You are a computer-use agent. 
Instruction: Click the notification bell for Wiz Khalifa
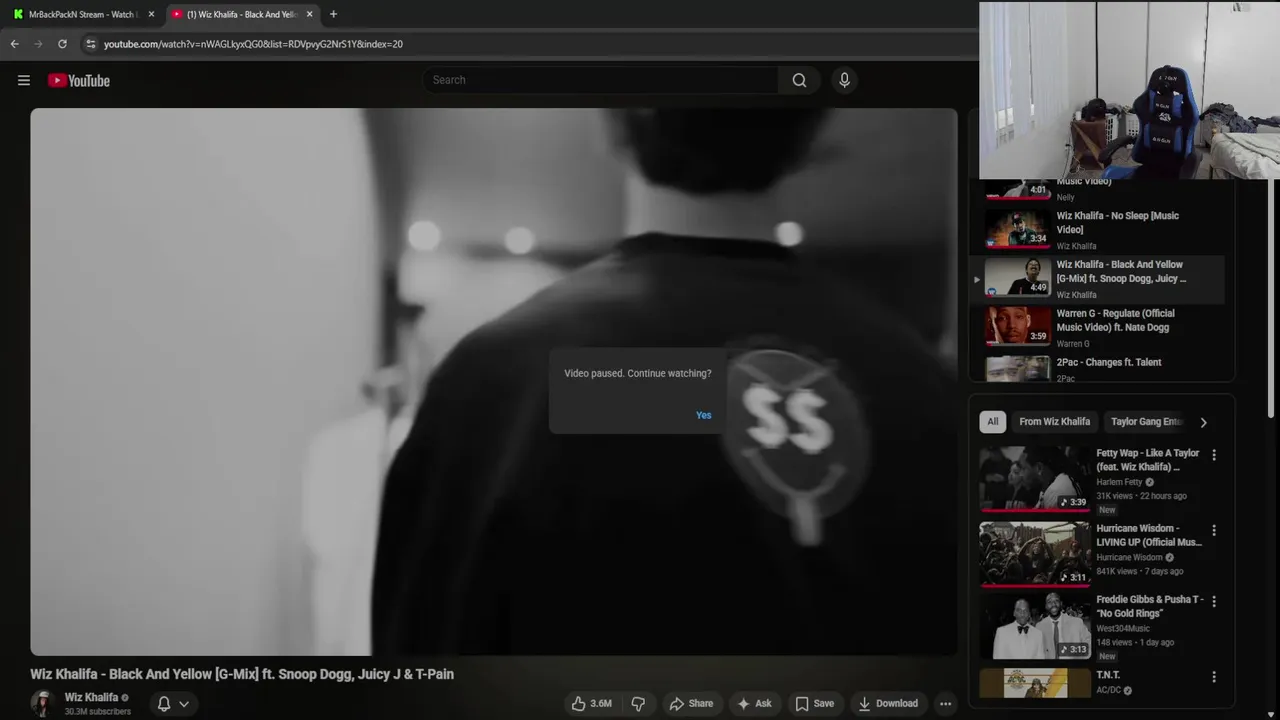[164, 704]
